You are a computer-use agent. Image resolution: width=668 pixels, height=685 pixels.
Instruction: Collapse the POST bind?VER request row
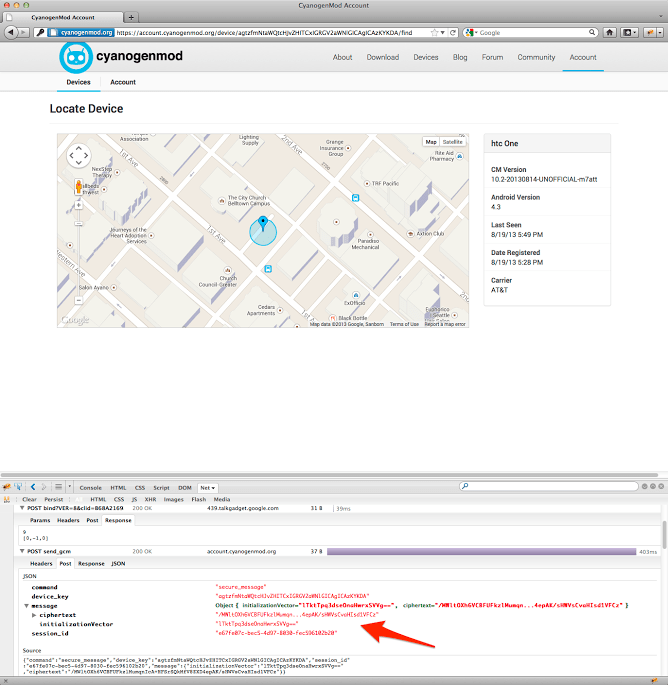click(x=22, y=508)
